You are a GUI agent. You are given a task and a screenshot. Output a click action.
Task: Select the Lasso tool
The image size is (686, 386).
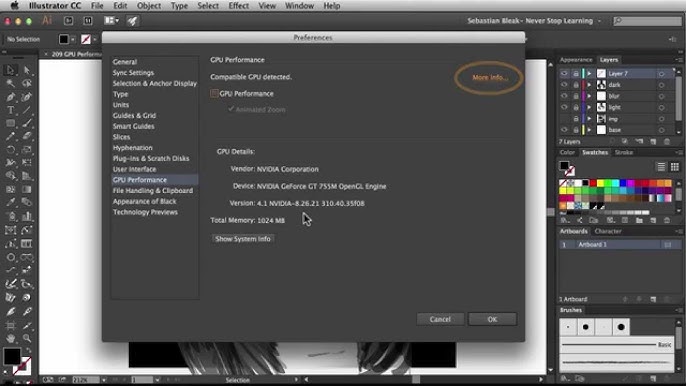pos(27,83)
